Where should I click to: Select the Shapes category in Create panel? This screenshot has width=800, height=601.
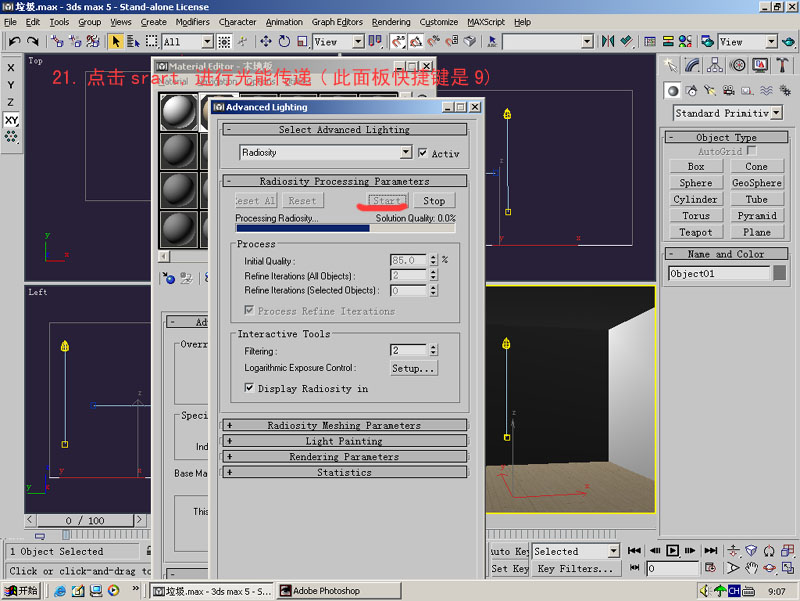(x=691, y=91)
